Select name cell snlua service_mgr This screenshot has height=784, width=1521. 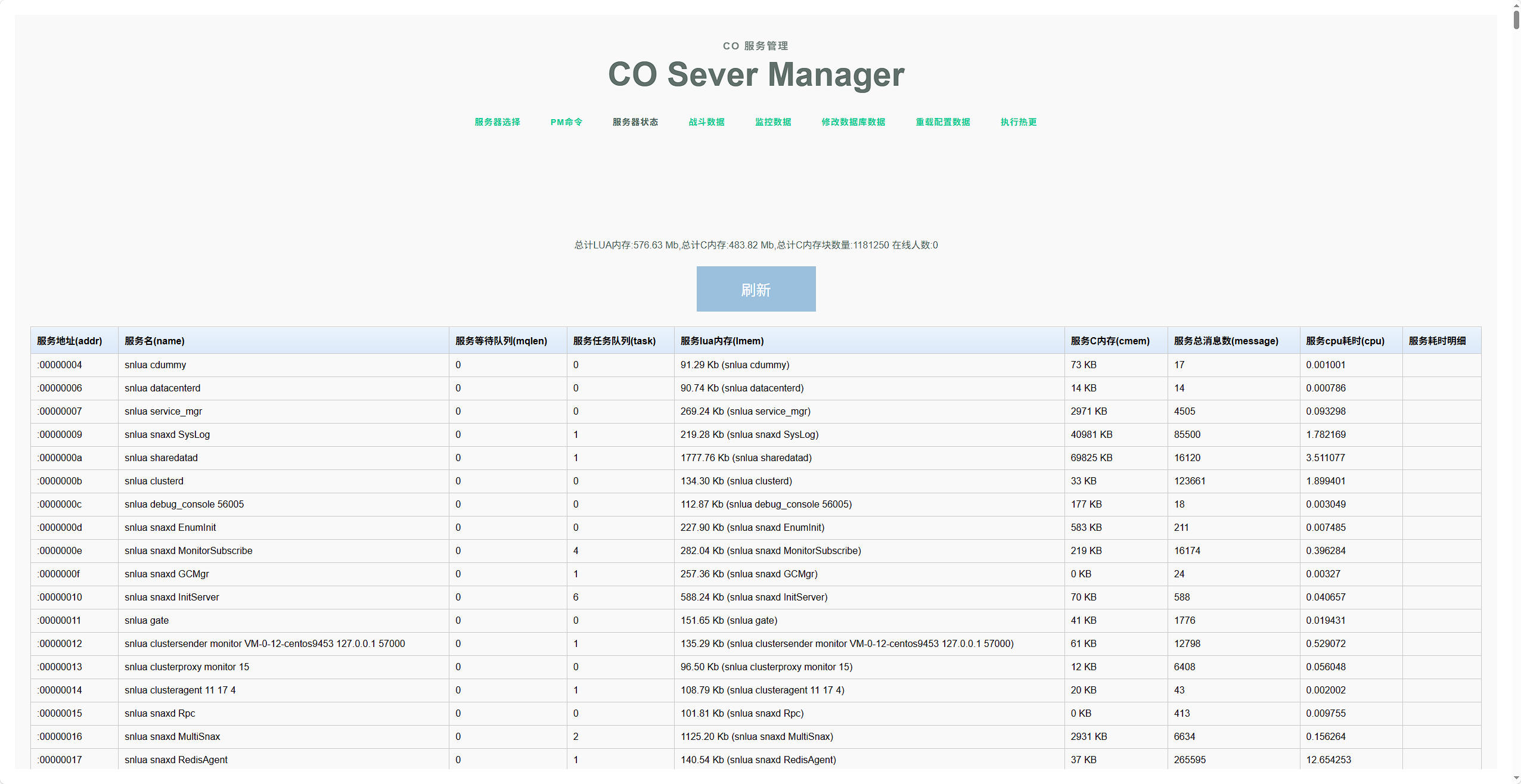click(283, 412)
